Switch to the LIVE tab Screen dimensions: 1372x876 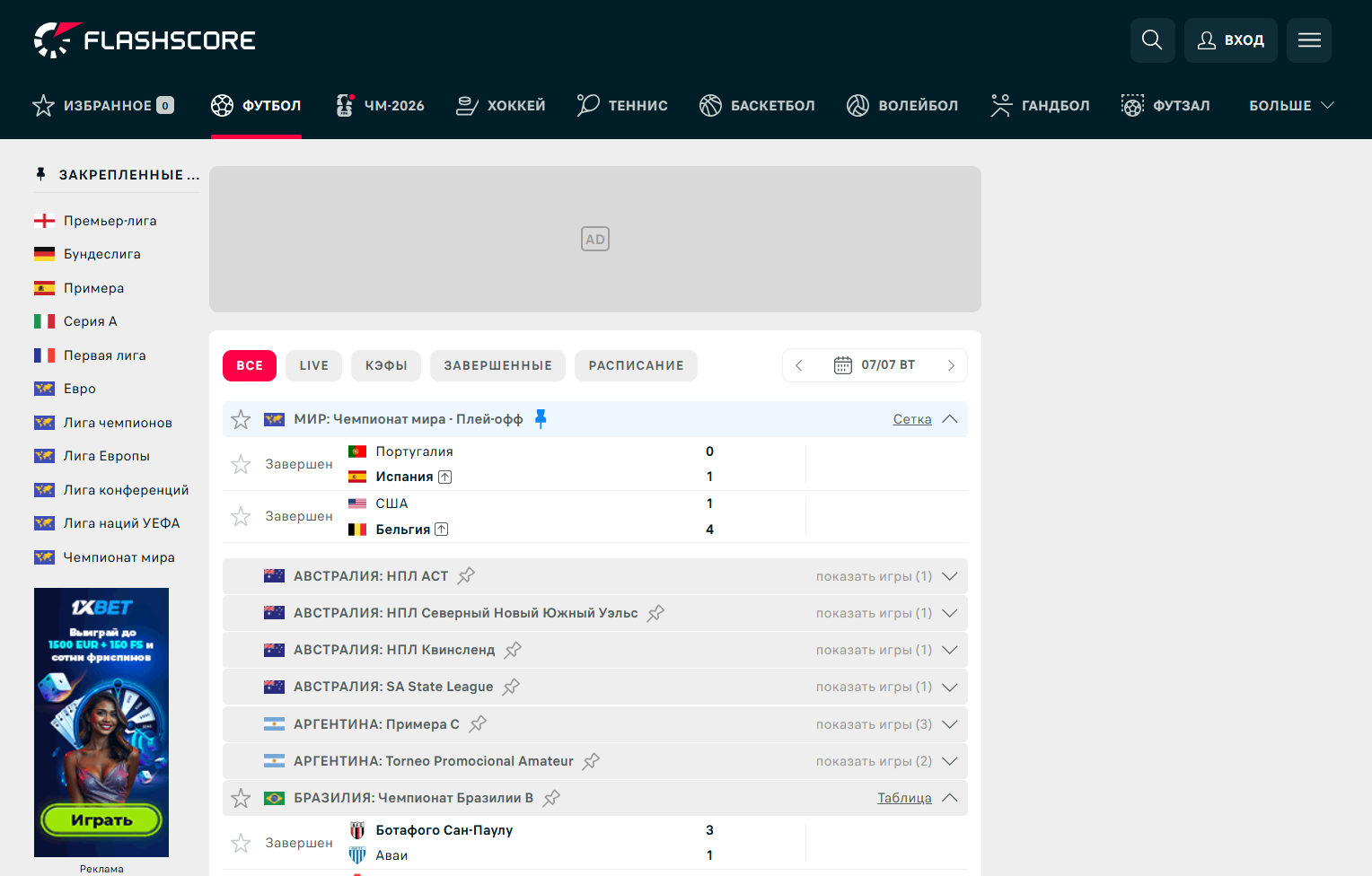coord(314,365)
